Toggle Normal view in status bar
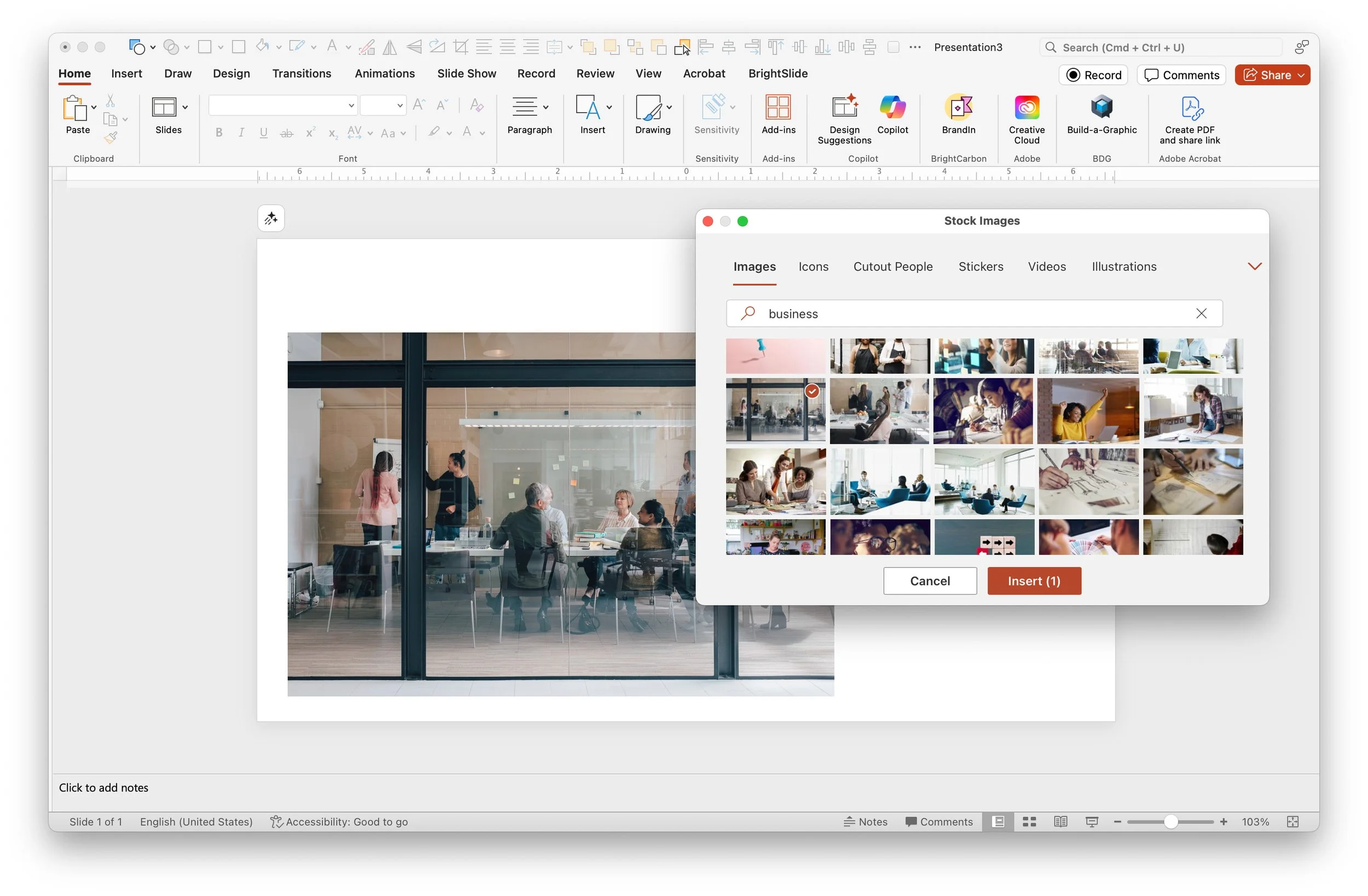Screen dimensions: 1368x896 coord(998,822)
